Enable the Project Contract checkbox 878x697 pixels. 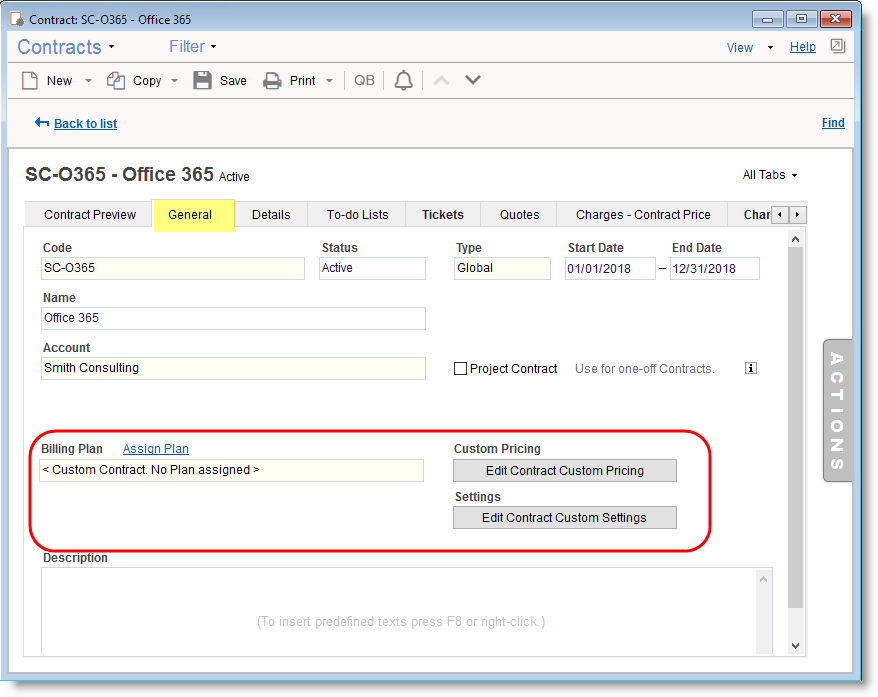[461, 369]
